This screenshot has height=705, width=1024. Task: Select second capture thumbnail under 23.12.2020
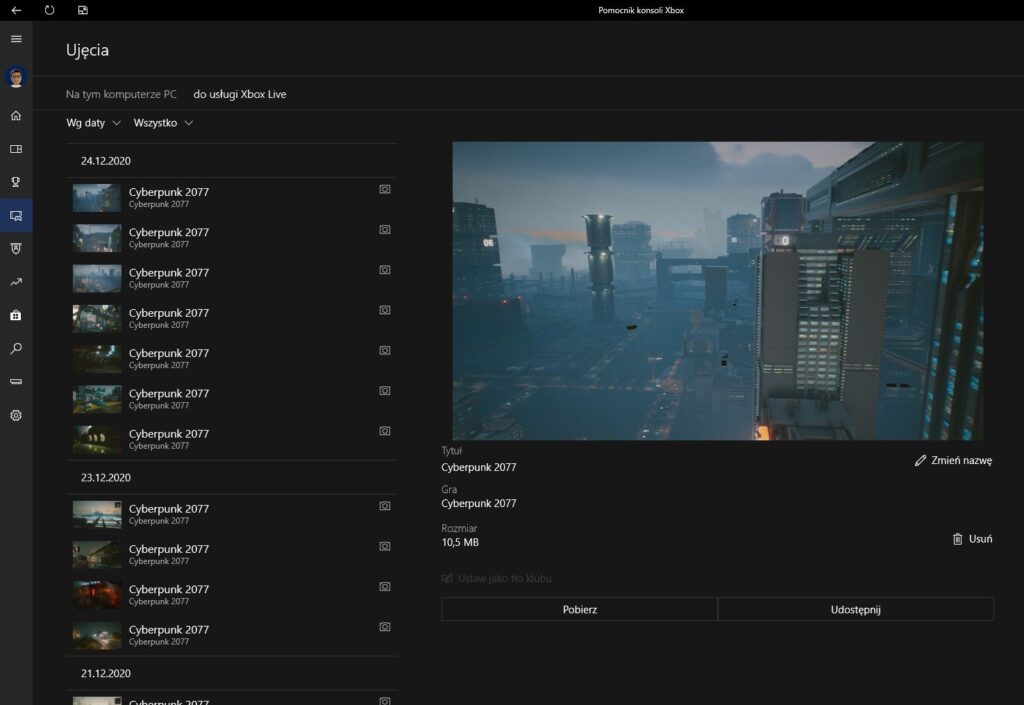point(97,555)
